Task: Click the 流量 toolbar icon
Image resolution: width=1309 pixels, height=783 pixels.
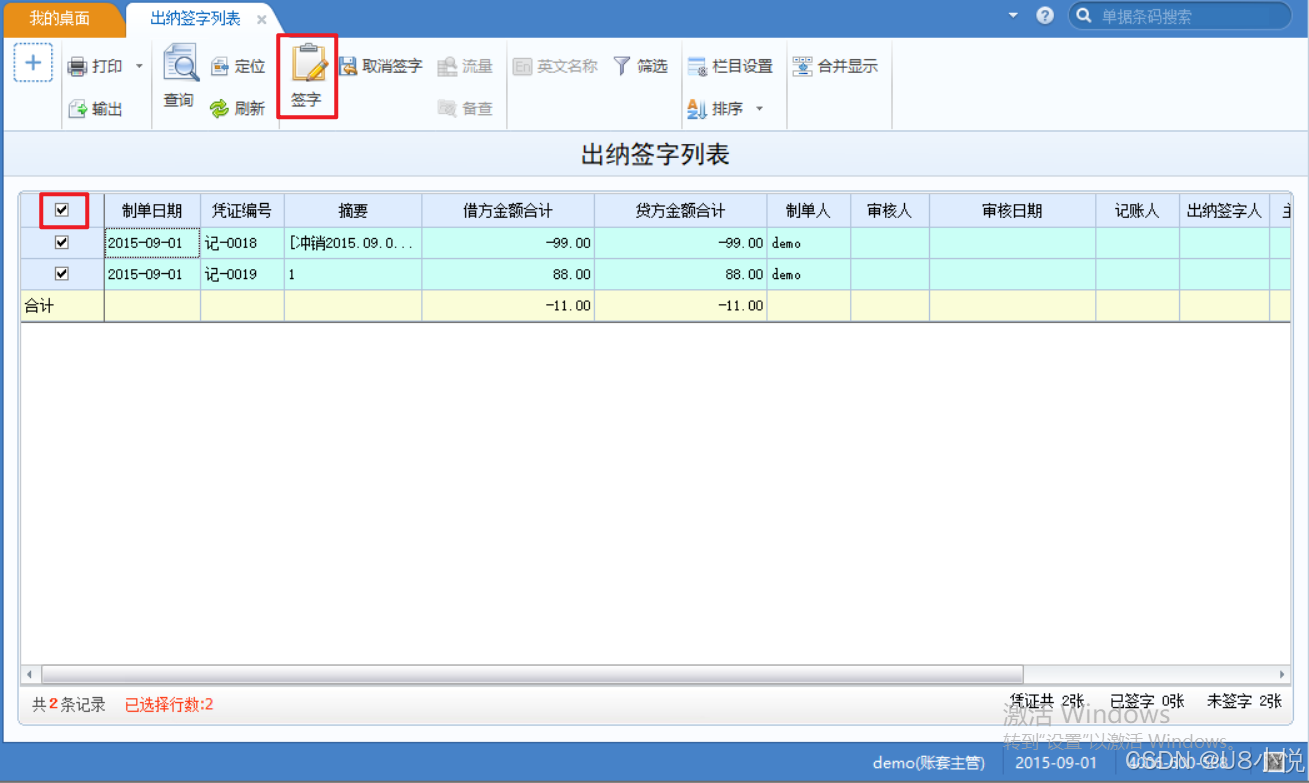Action: [x=447, y=67]
